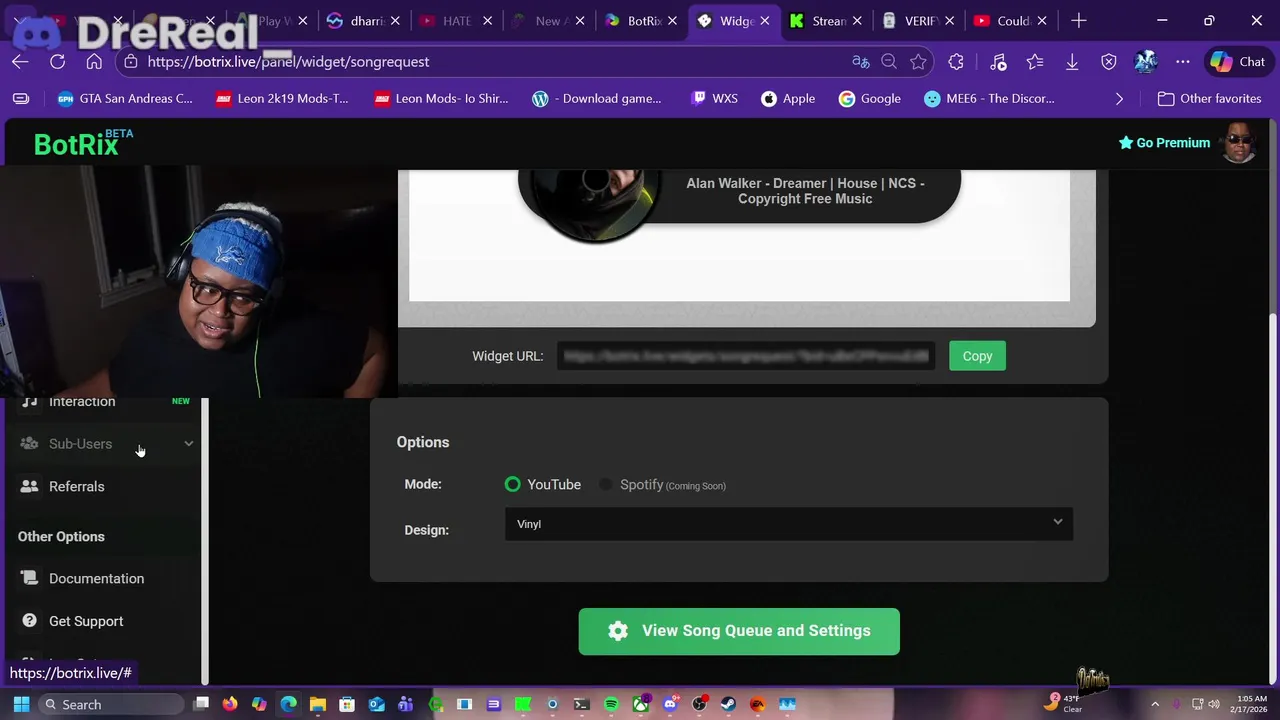This screenshot has height=720, width=1280.
Task: Click the address bar URL
Action: coord(288,62)
